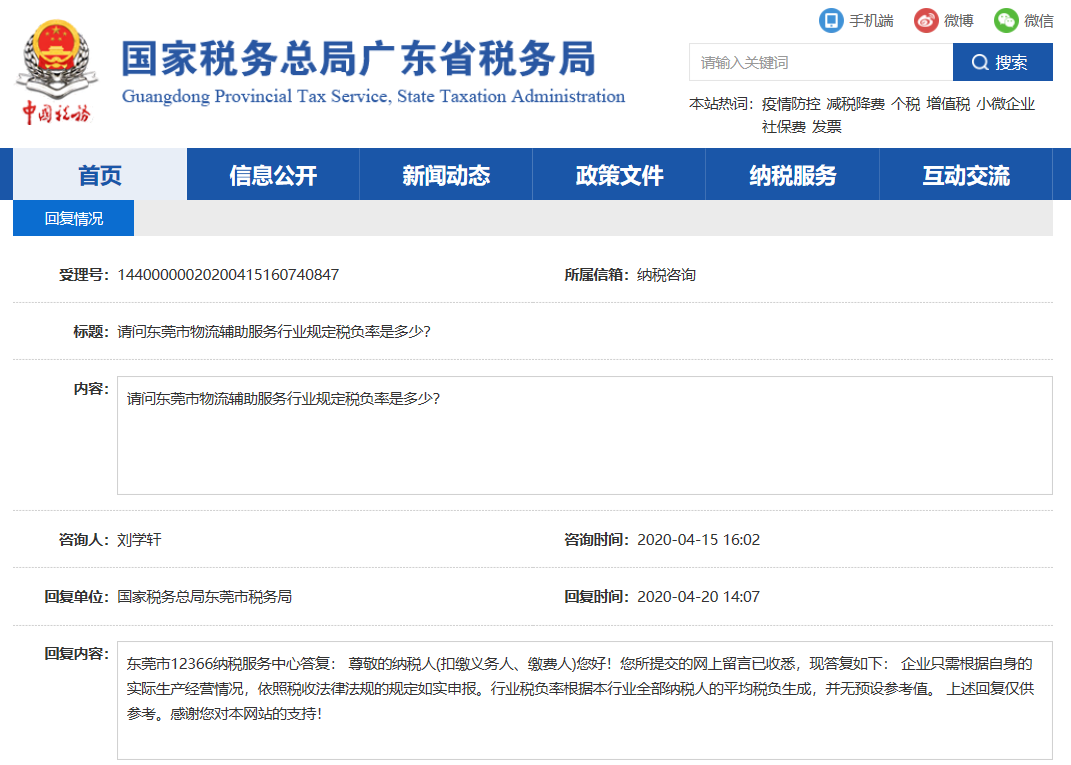The image size is (1071, 765).
Task: Open the 纳税服务 navigation menu
Action: click(791, 172)
